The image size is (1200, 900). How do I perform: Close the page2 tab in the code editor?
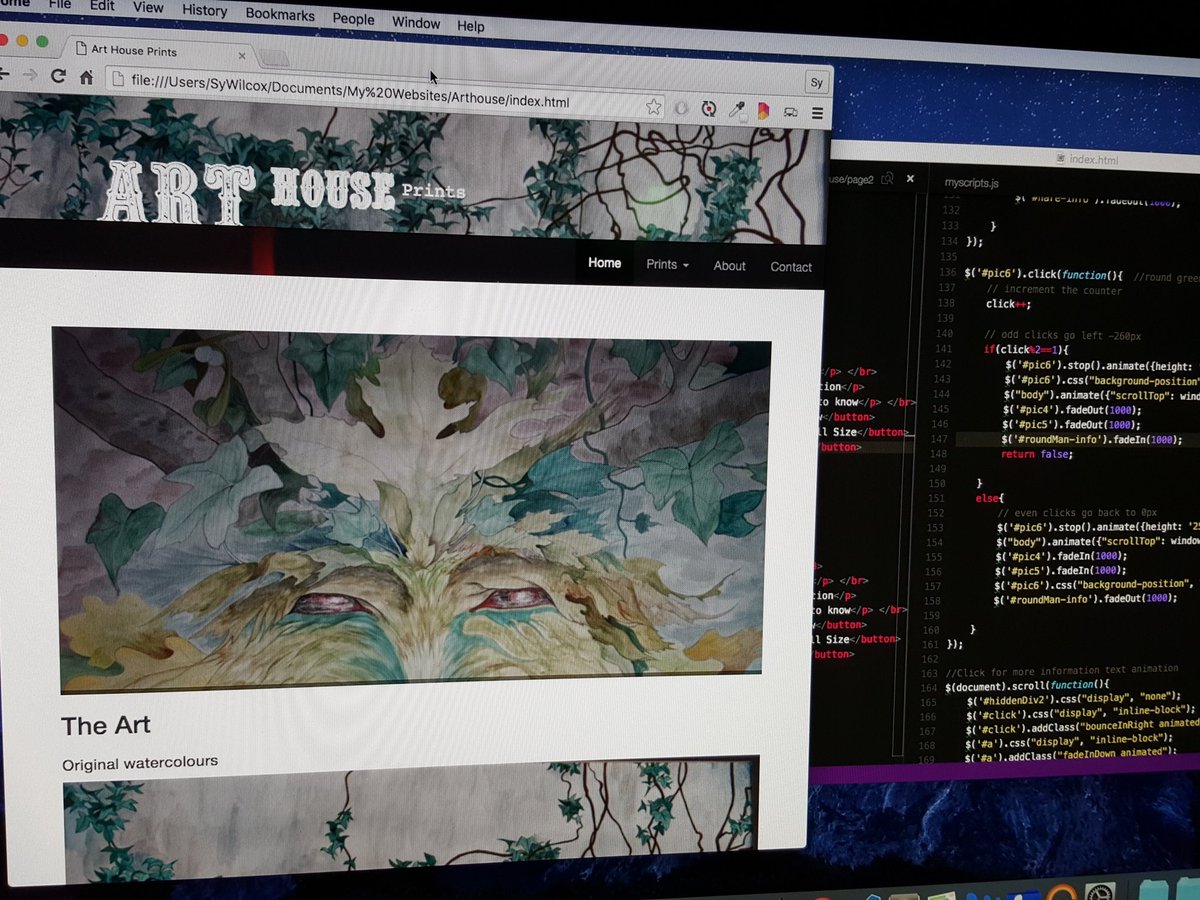coord(910,178)
